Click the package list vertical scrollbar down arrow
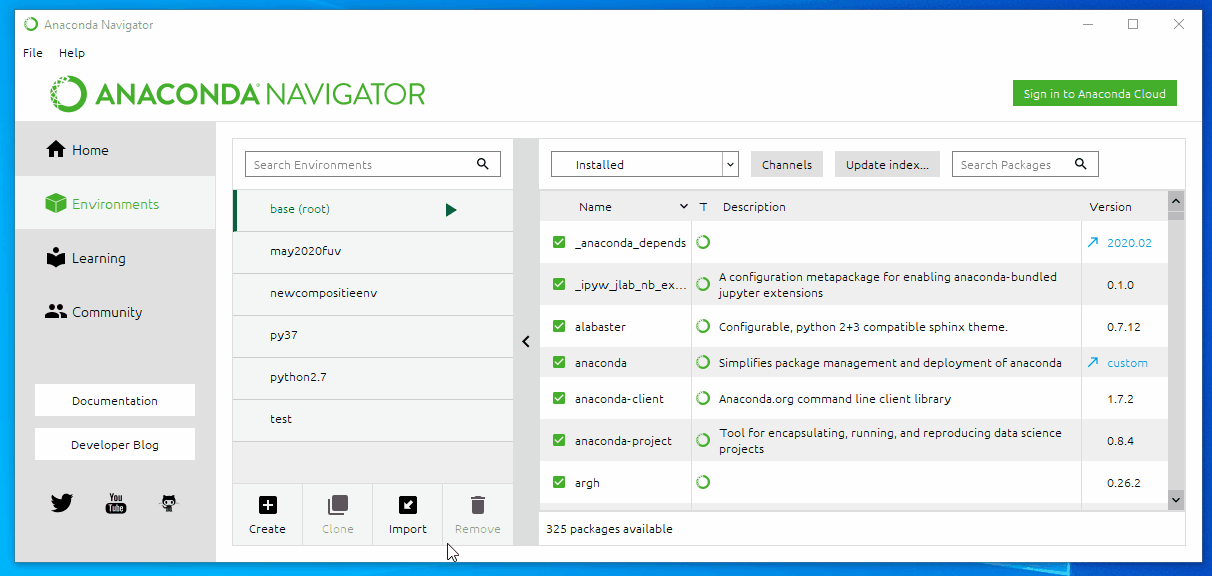Image resolution: width=1212 pixels, height=576 pixels. coord(1175,498)
